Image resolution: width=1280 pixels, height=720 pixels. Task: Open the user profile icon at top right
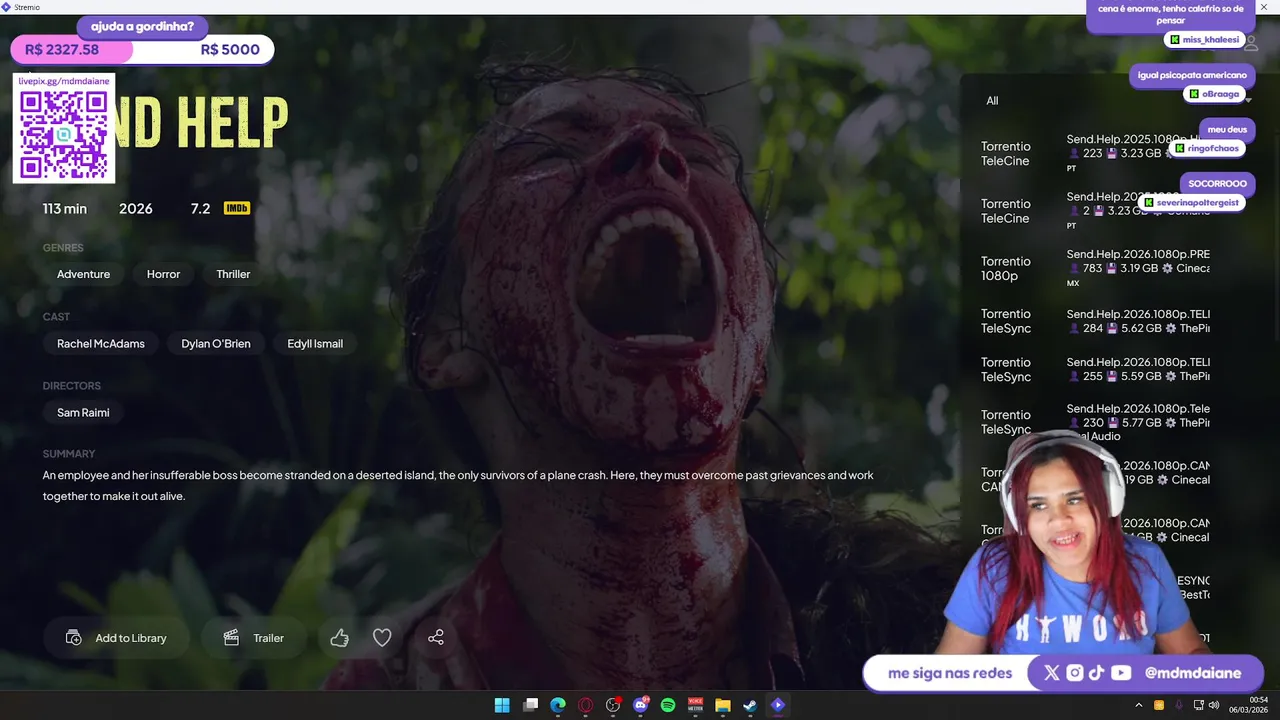coord(1251,44)
